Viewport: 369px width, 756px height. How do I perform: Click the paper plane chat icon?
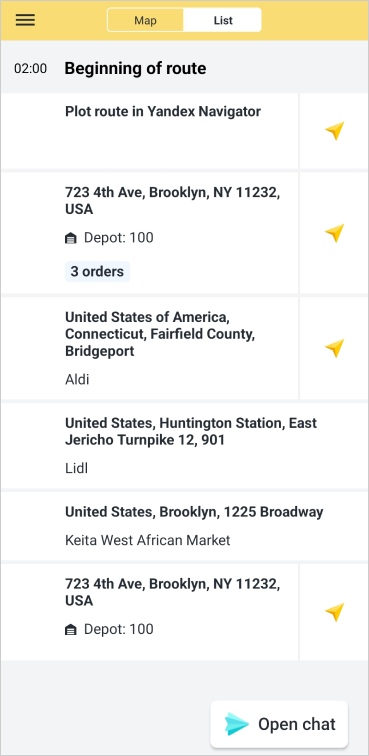point(236,724)
